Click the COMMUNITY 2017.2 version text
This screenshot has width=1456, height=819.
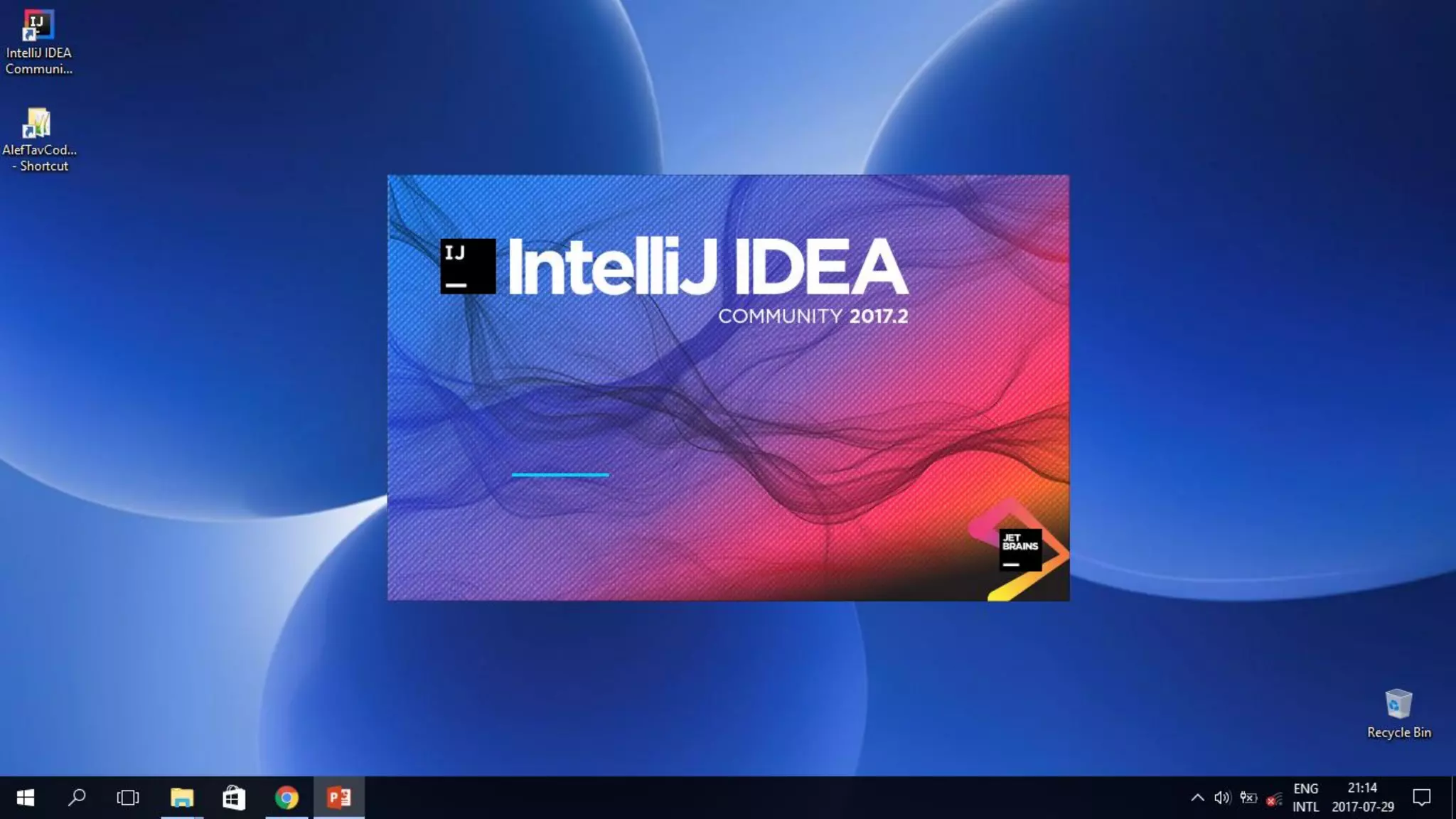pyautogui.click(x=813, y=316)
